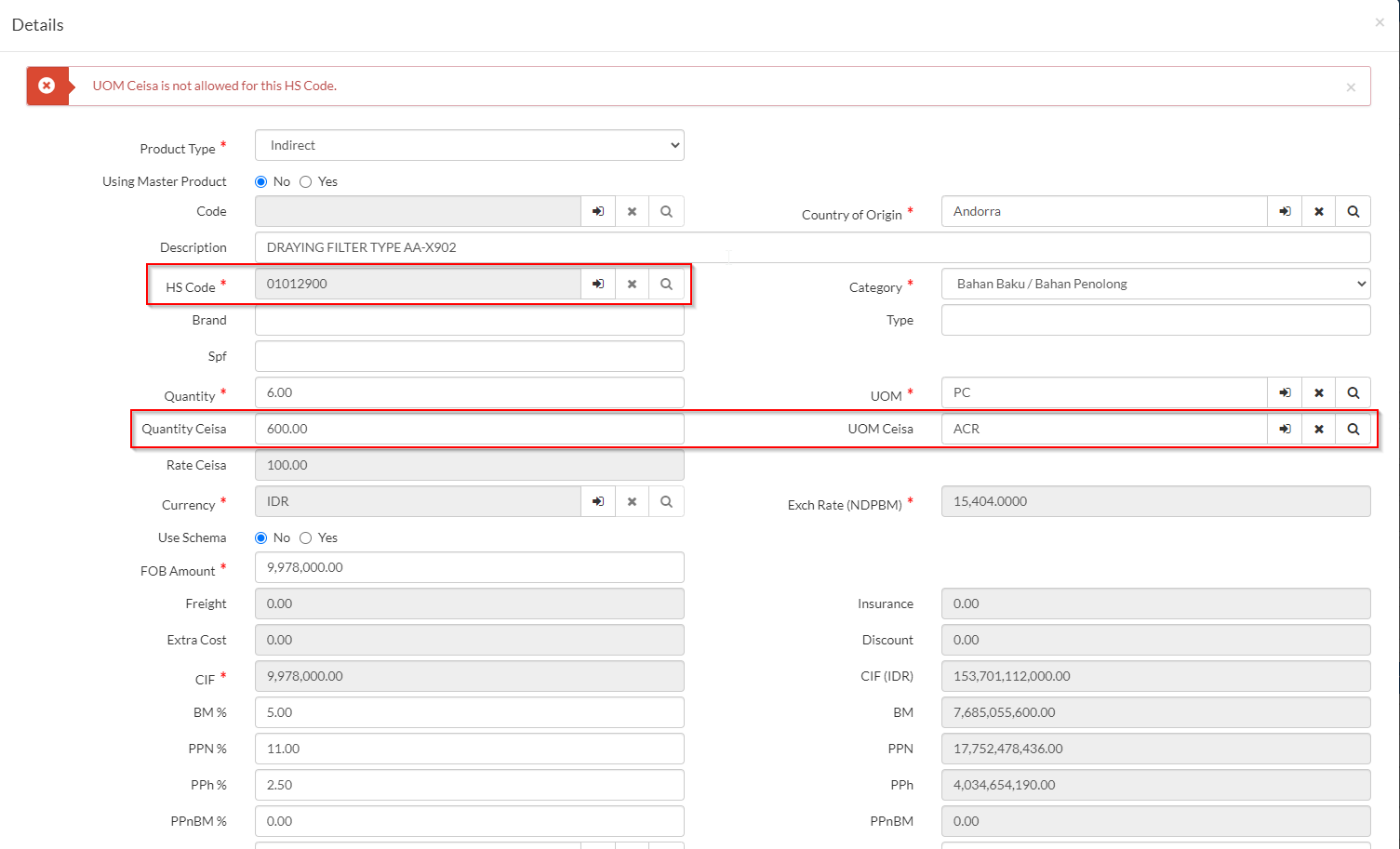Clear the Country of Origin value

tap(1318, 211)
